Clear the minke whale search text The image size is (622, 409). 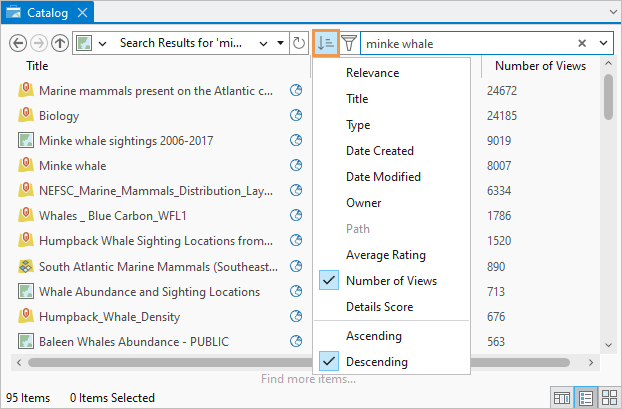(582, 44)
